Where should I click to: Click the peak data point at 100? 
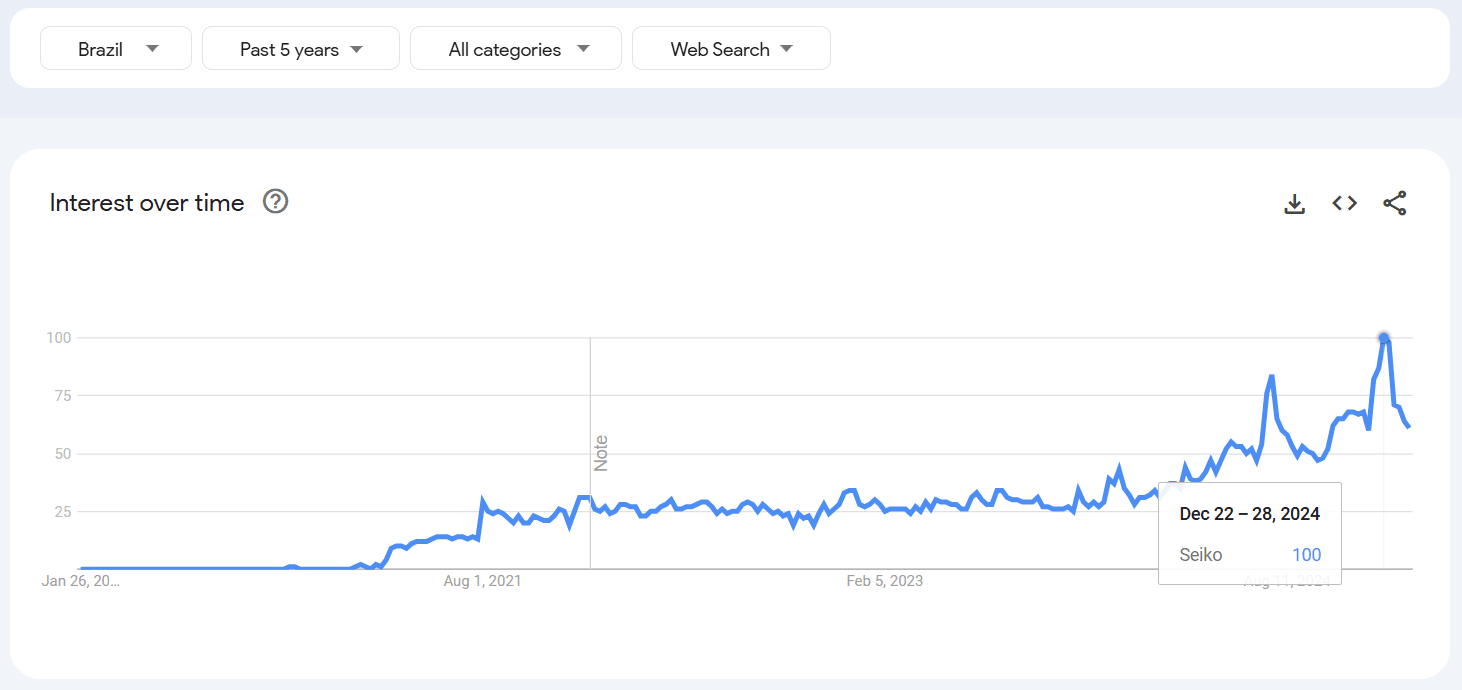pos(1384,338)
